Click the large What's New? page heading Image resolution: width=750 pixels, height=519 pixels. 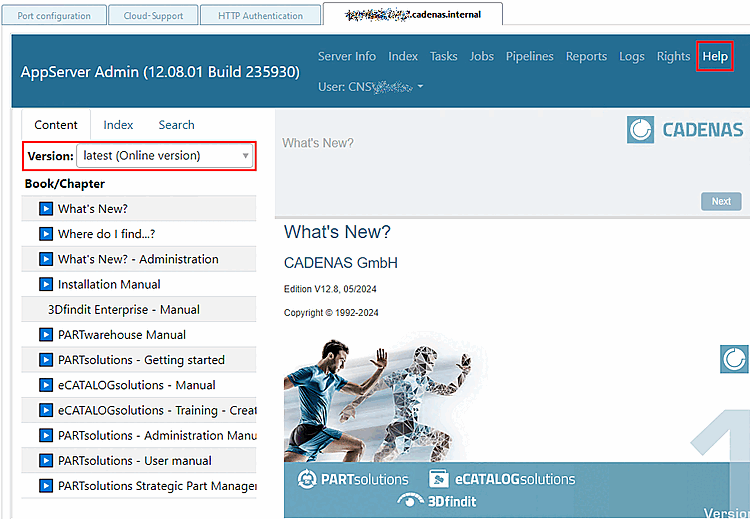[x=337, y=232]
